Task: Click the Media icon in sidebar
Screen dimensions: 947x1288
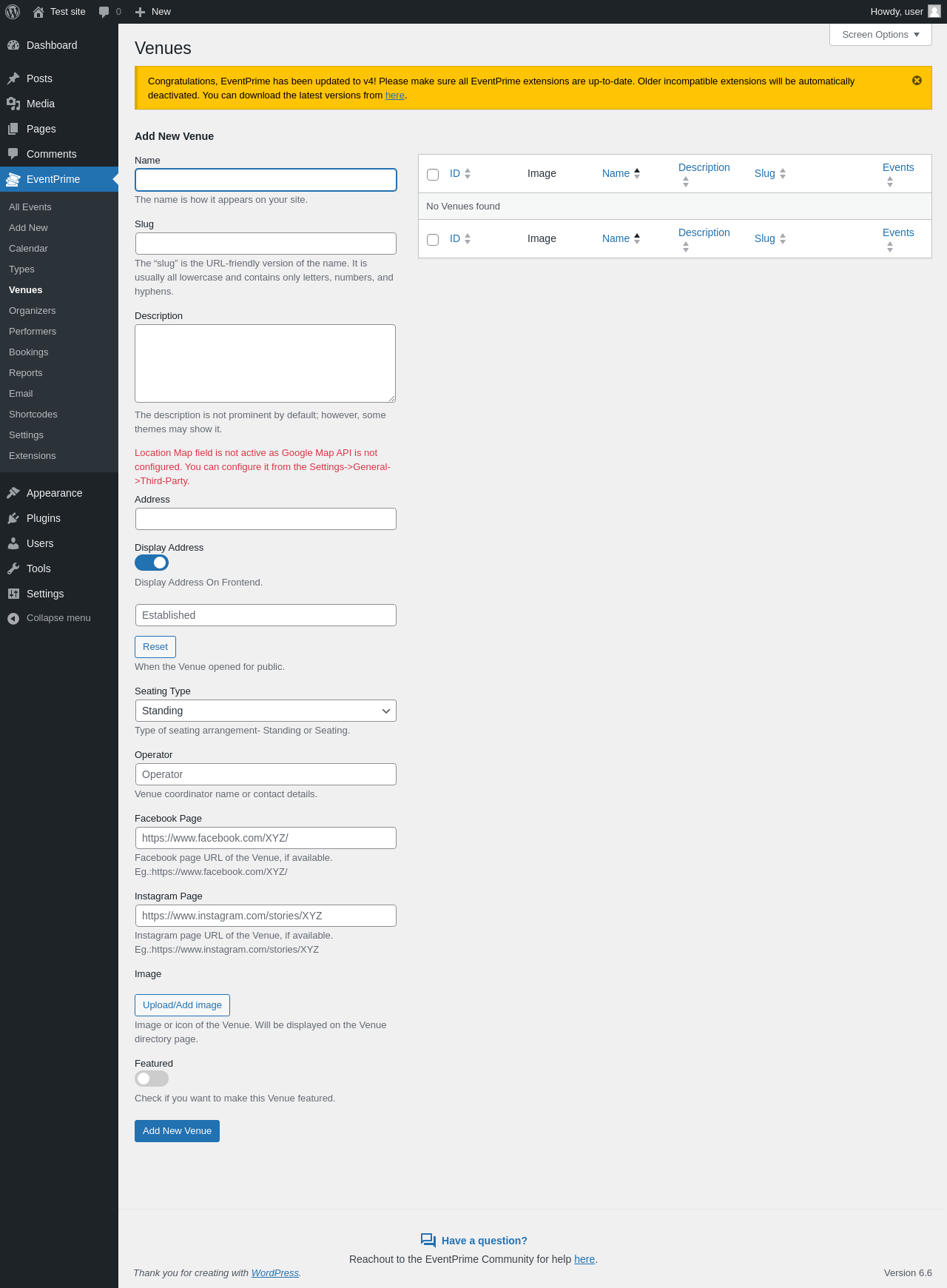Action: [13, 104]
